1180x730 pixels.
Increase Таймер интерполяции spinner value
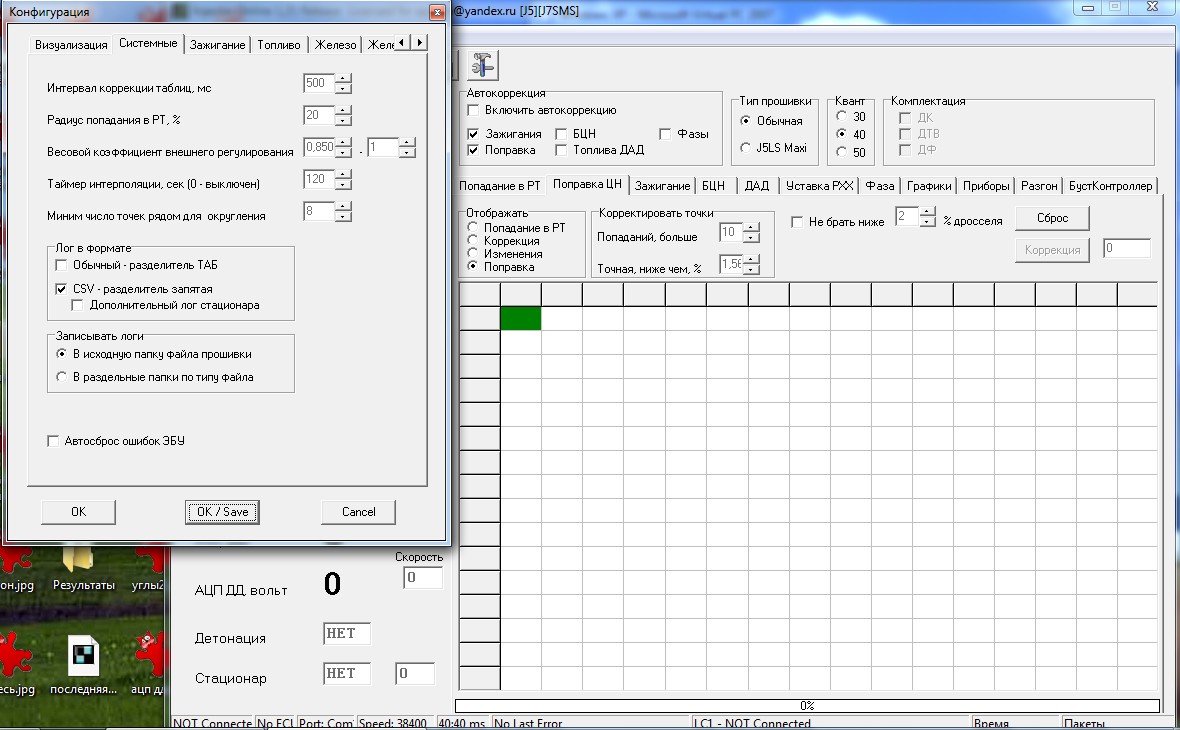pos(344,175)
